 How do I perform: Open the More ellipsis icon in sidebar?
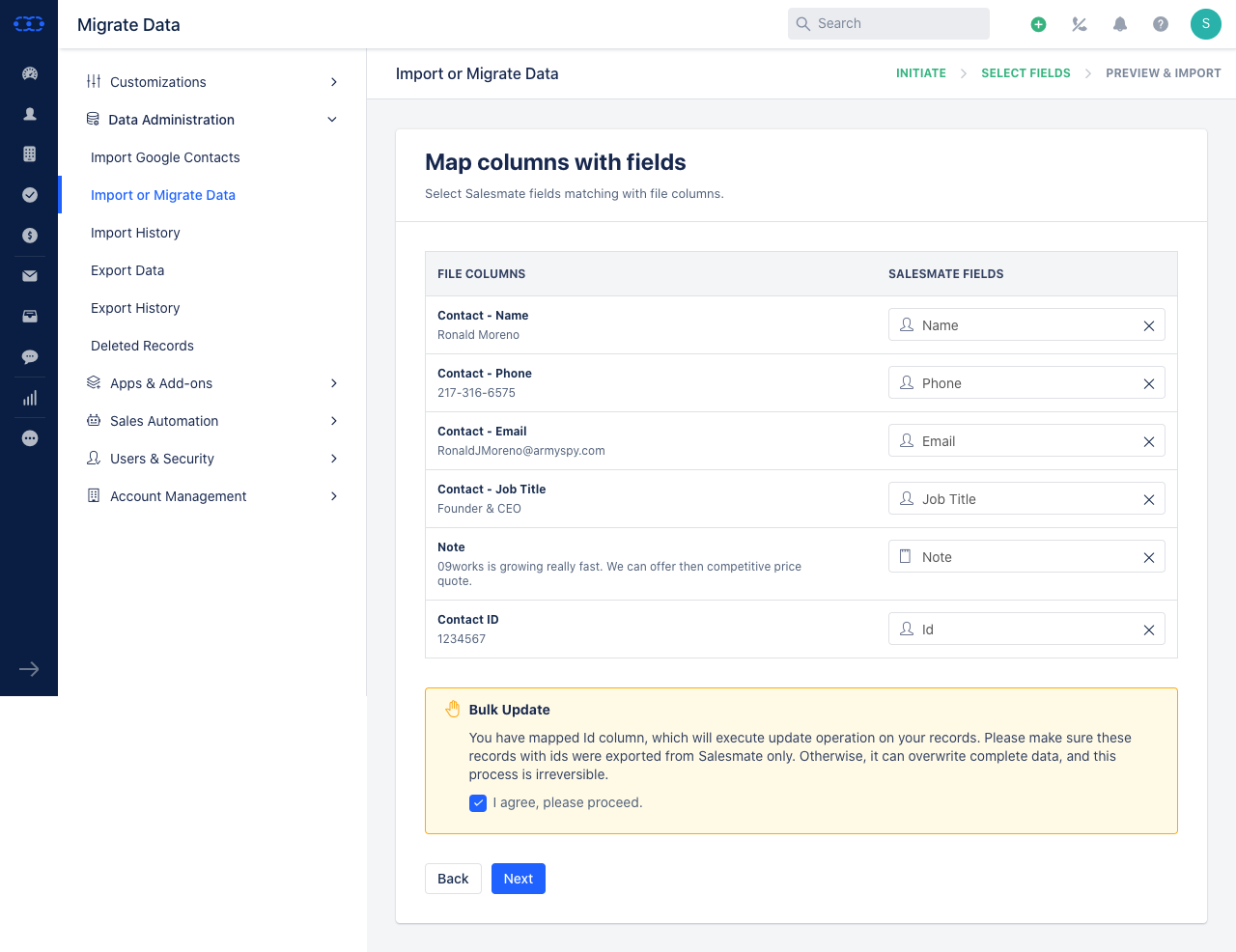pyautogui.click(x=30, y=438)
